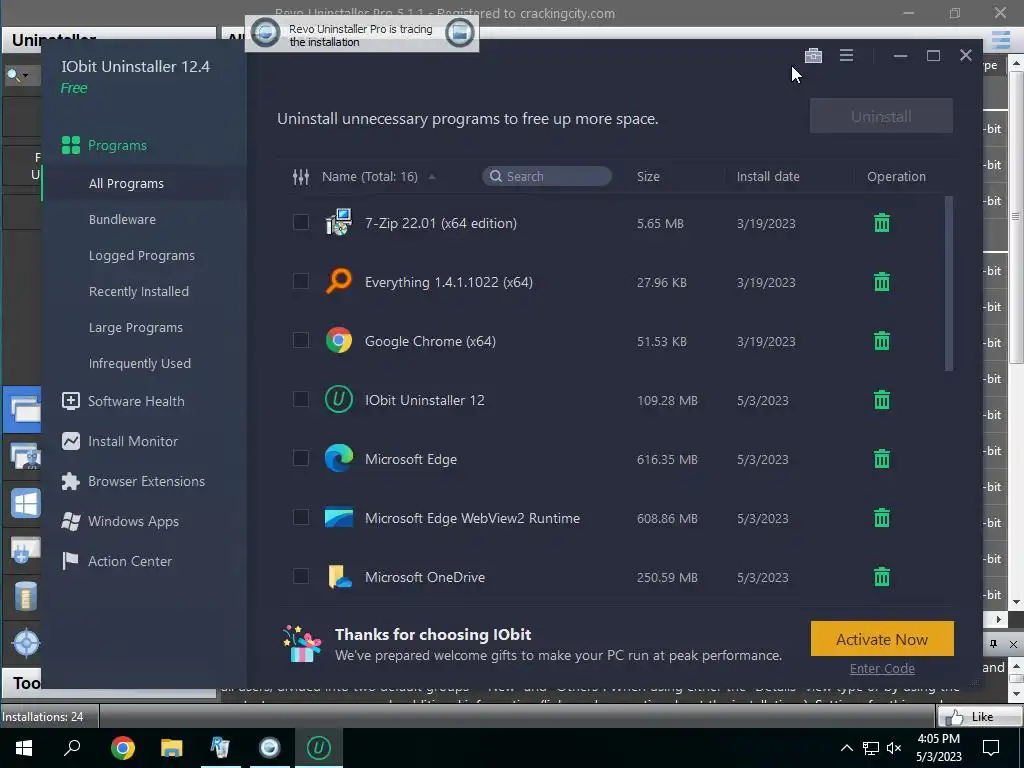Sort the list by the Size column header
This screenshot has height=768, width=1024.
648,176
